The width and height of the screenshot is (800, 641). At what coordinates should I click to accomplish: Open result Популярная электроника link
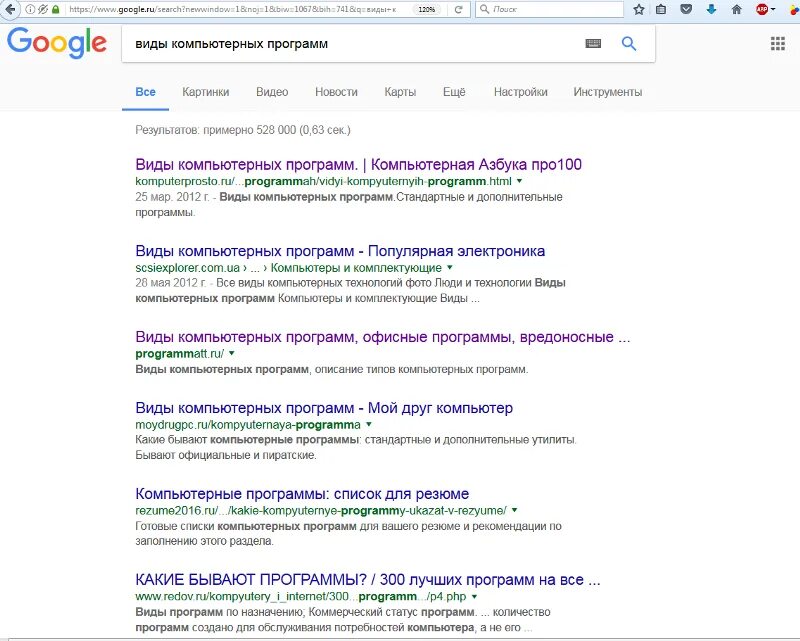point(340,251)
